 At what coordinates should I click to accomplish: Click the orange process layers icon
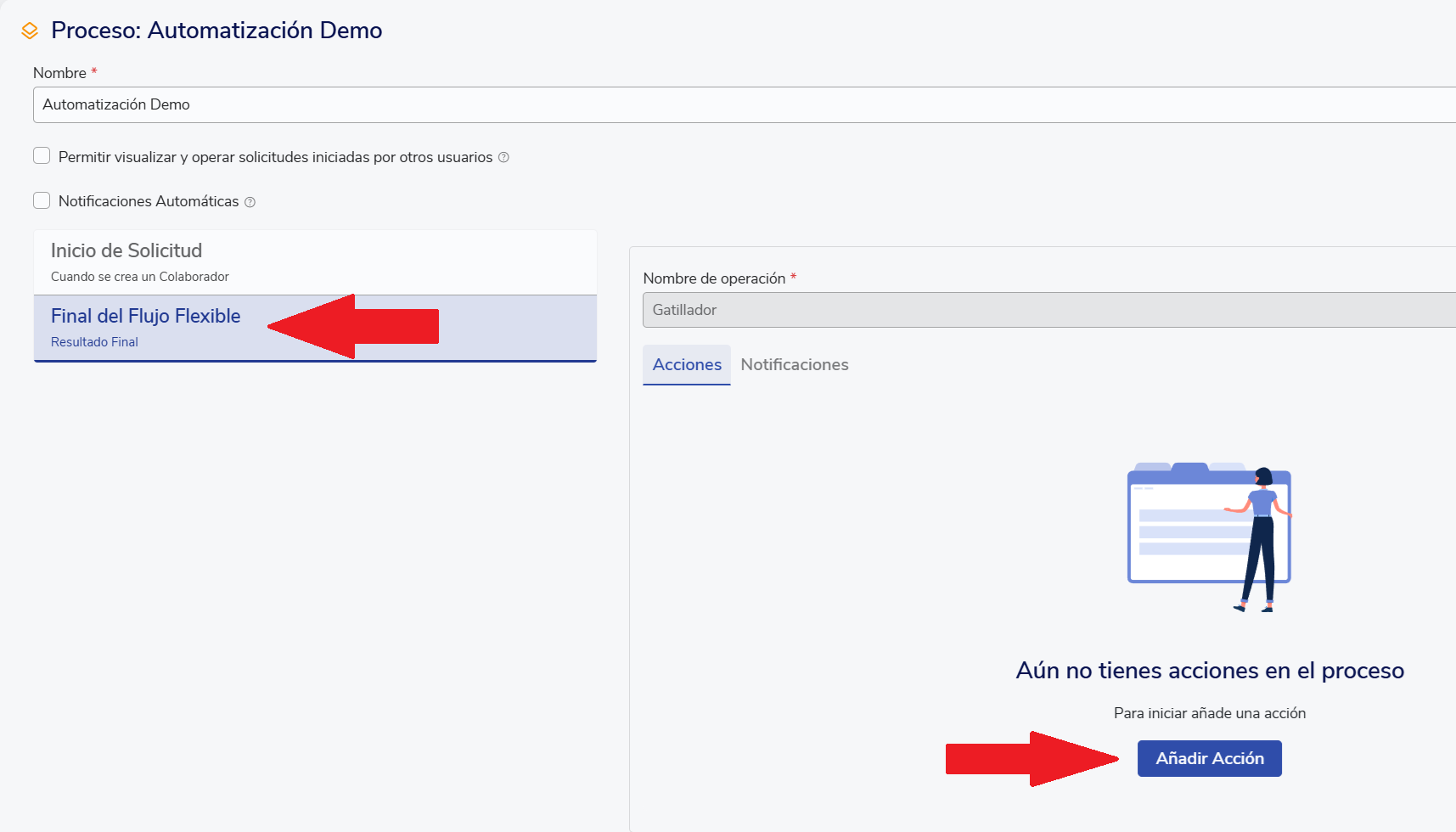30,31
